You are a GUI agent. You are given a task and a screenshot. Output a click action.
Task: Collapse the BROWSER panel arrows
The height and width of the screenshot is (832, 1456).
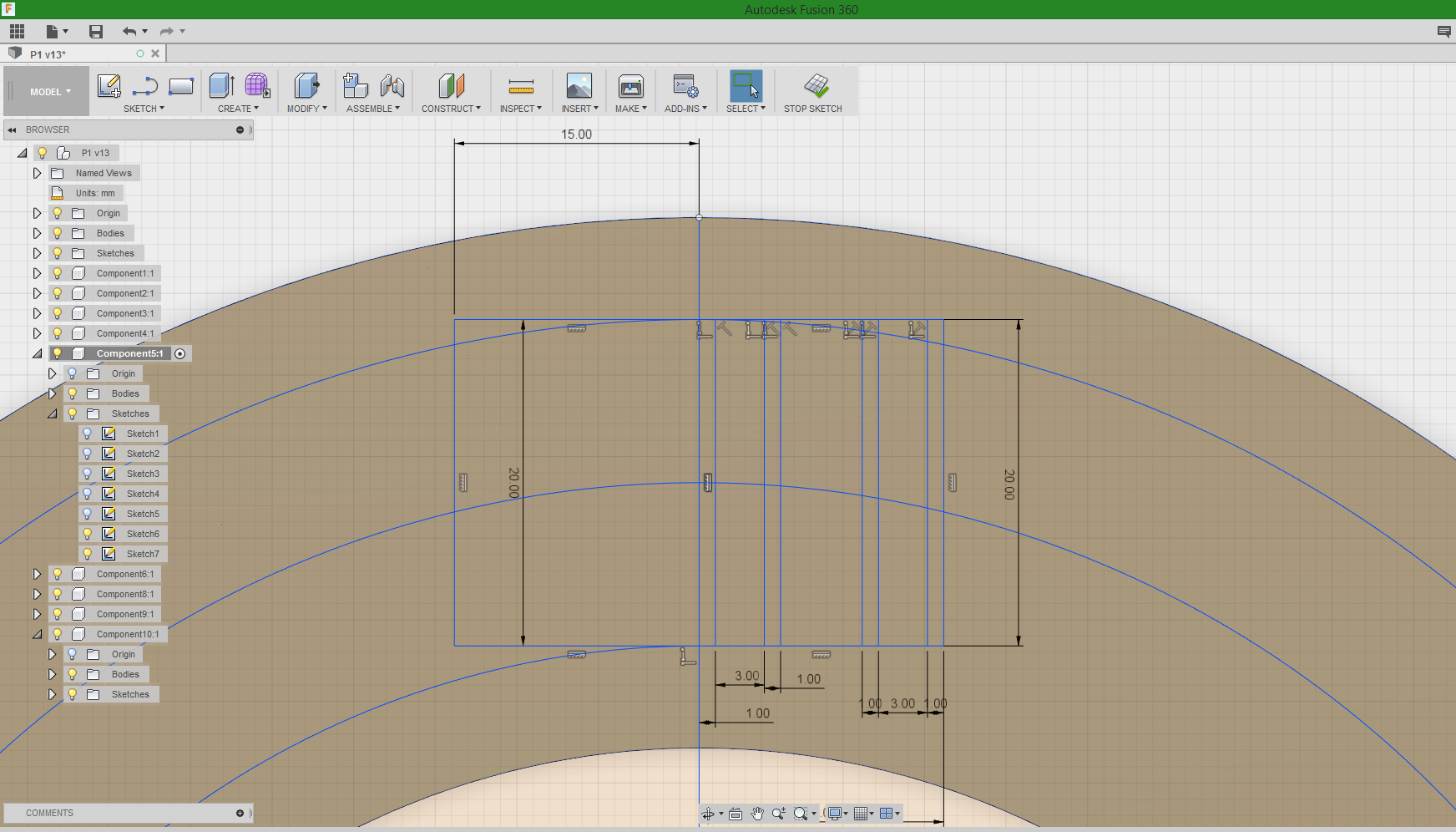point(12,129)
